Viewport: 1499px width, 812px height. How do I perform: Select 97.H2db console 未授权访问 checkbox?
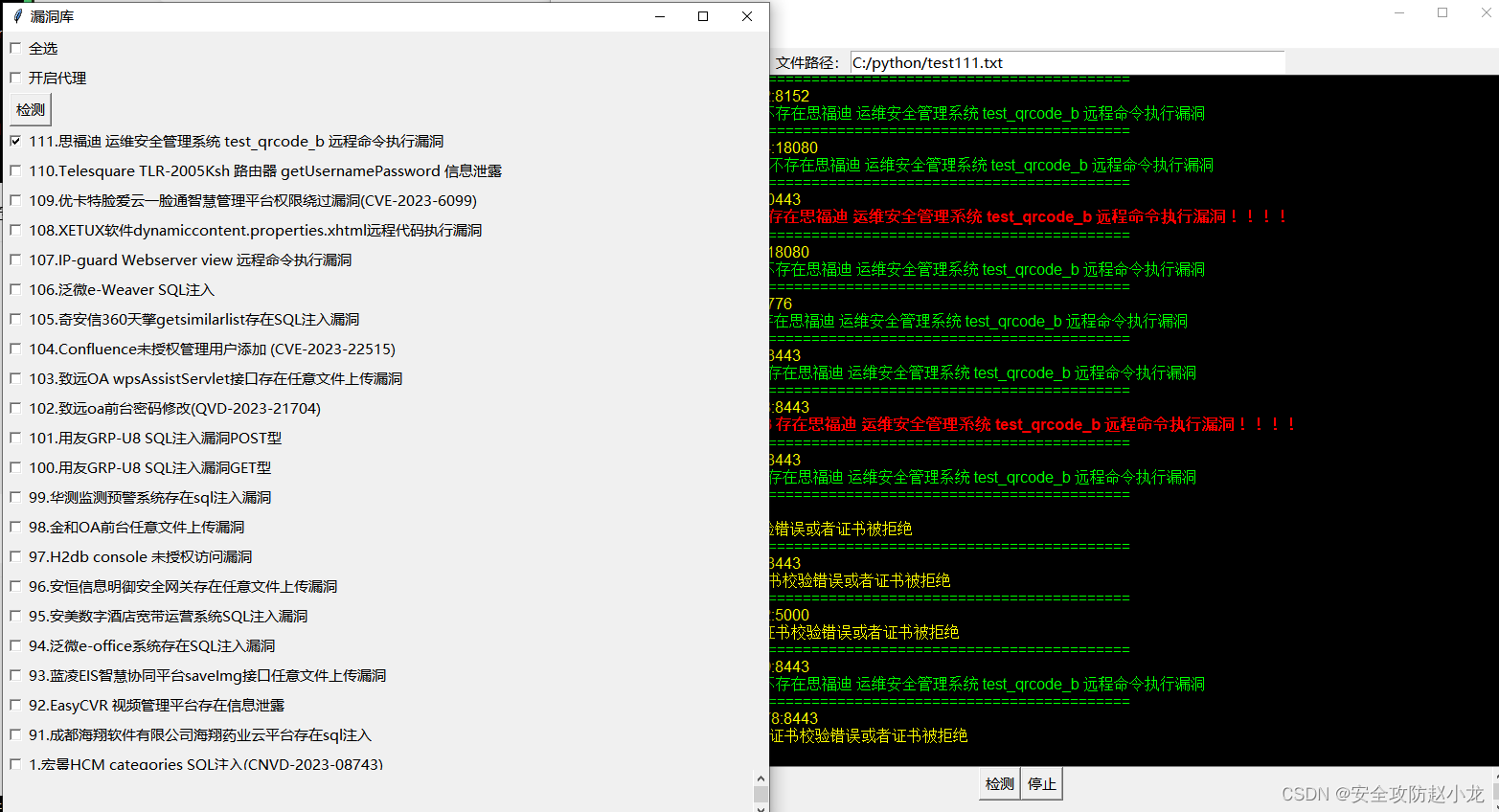[15, 556]
